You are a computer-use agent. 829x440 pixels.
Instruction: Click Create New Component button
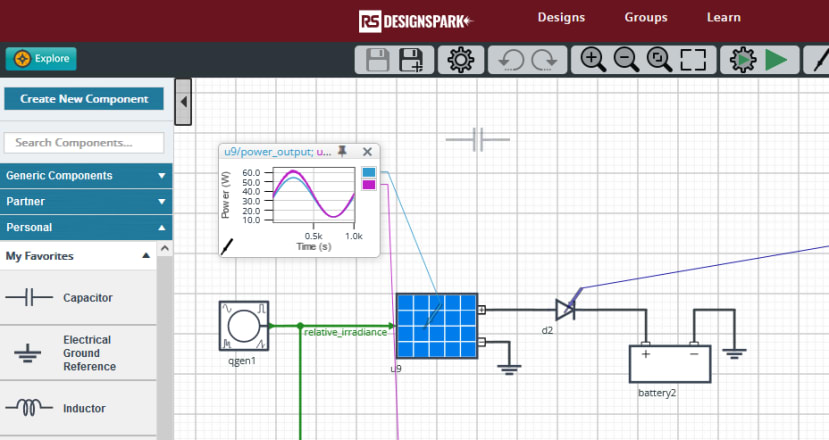pyautogui.click(x=84, y=99)
